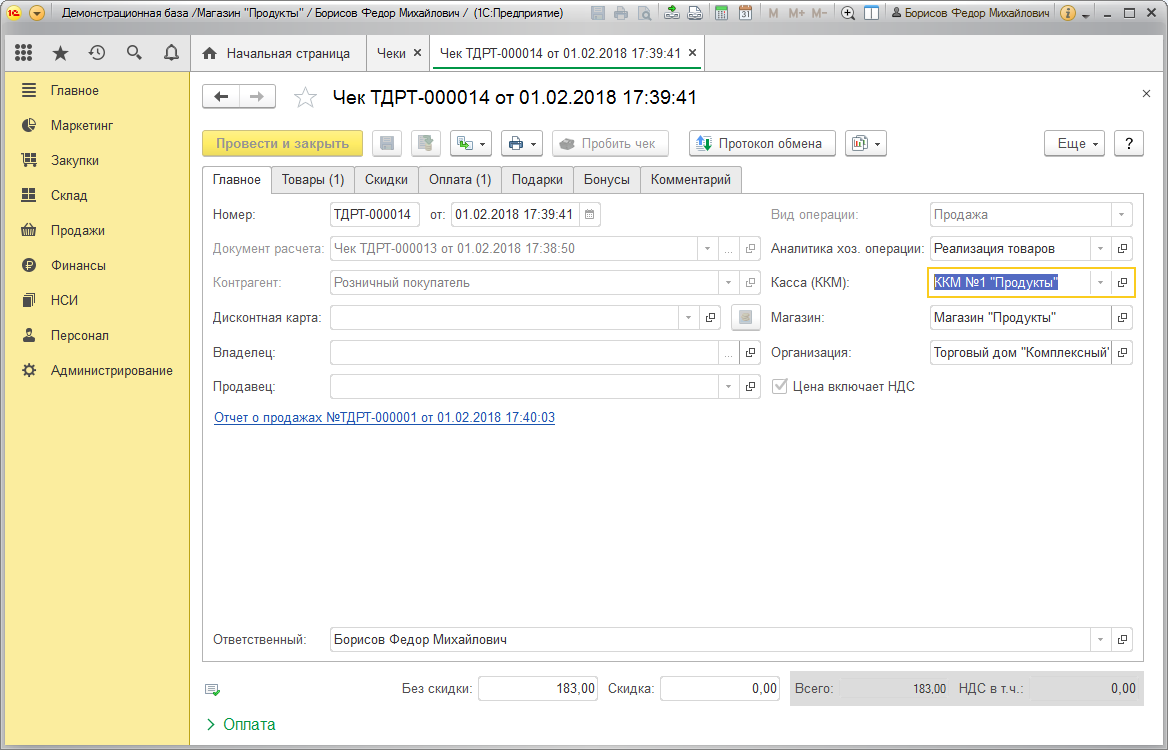Open the calendar picker for date field
The height and width of the screenshot is (750, 1168).
coord(589,214)
